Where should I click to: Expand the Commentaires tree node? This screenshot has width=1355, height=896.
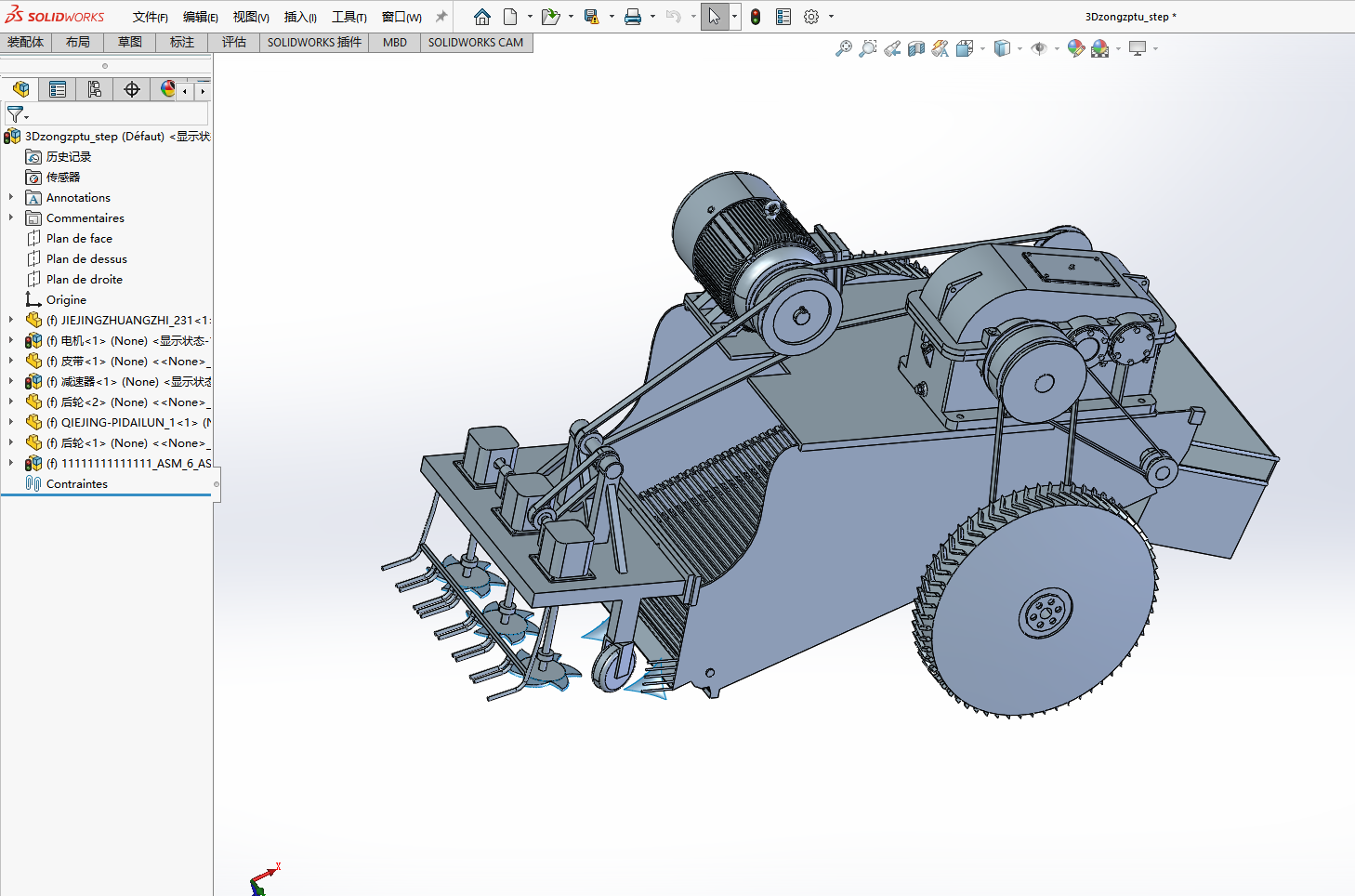pos(11,217)
